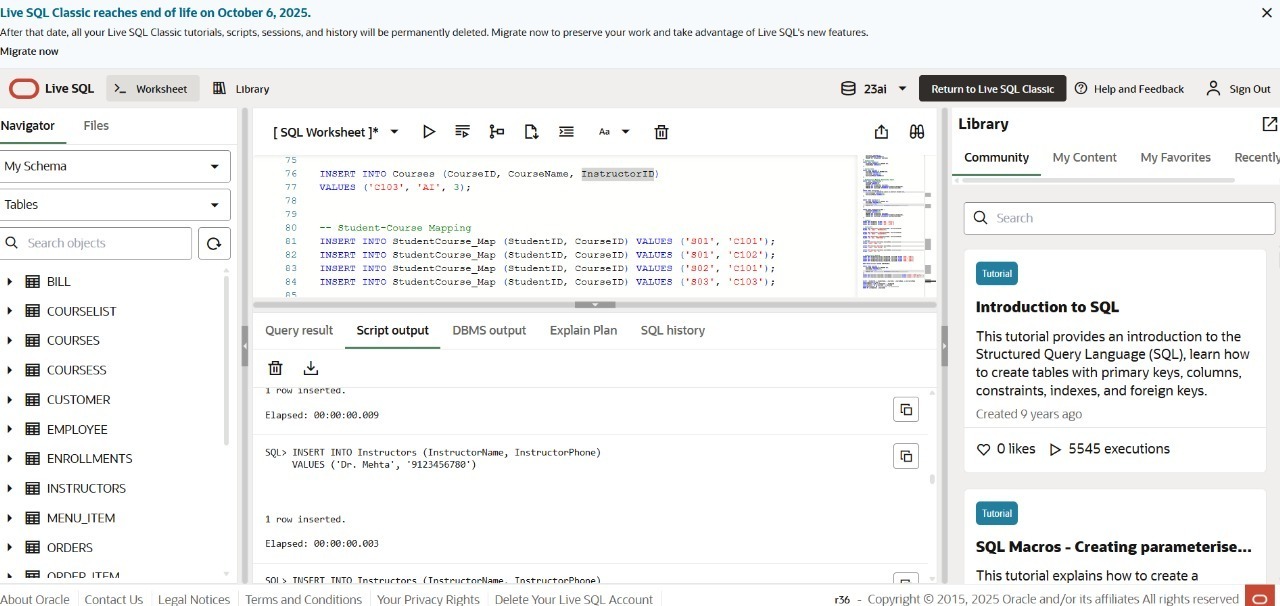Like the Introduction to SQL tutorial
Image resolution: width=1280 pixels, height=606 pixels.
point(984,449)
